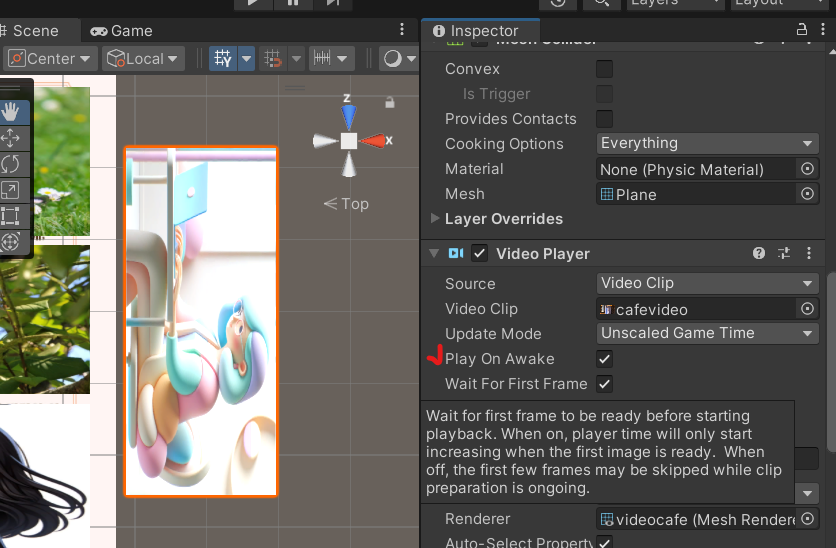Pick a Physic Material with object selector
Screen dimensions: 836x548
pyautogui.click(x=807, y=169)
